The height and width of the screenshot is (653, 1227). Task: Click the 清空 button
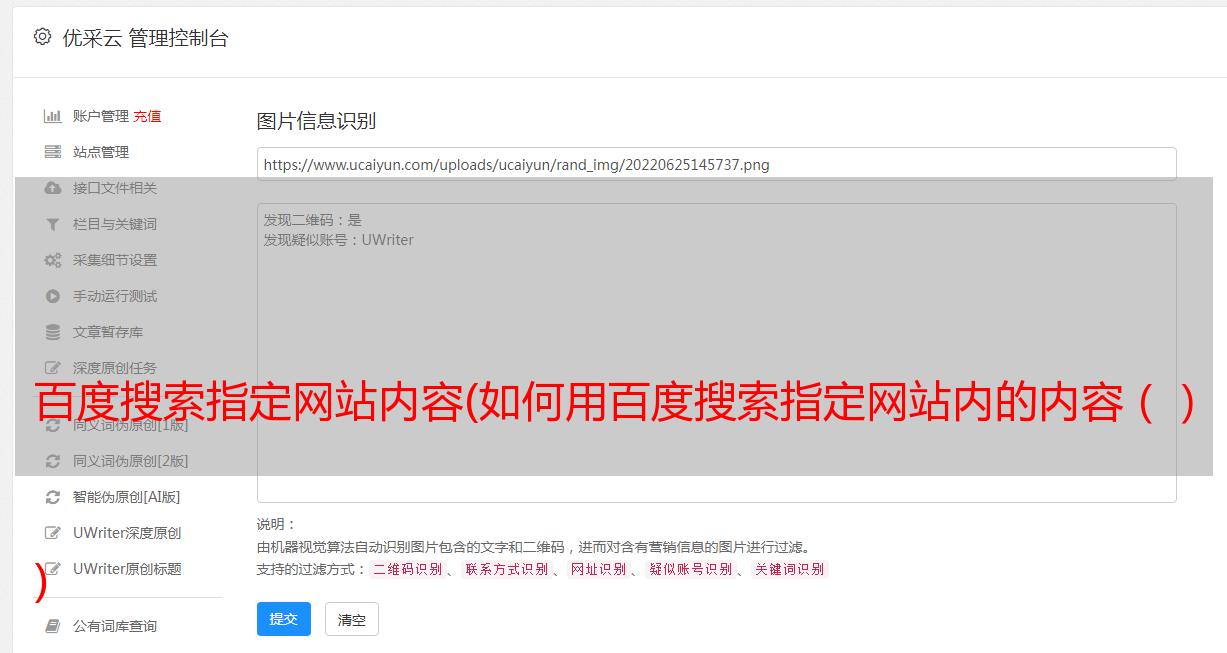352,619
